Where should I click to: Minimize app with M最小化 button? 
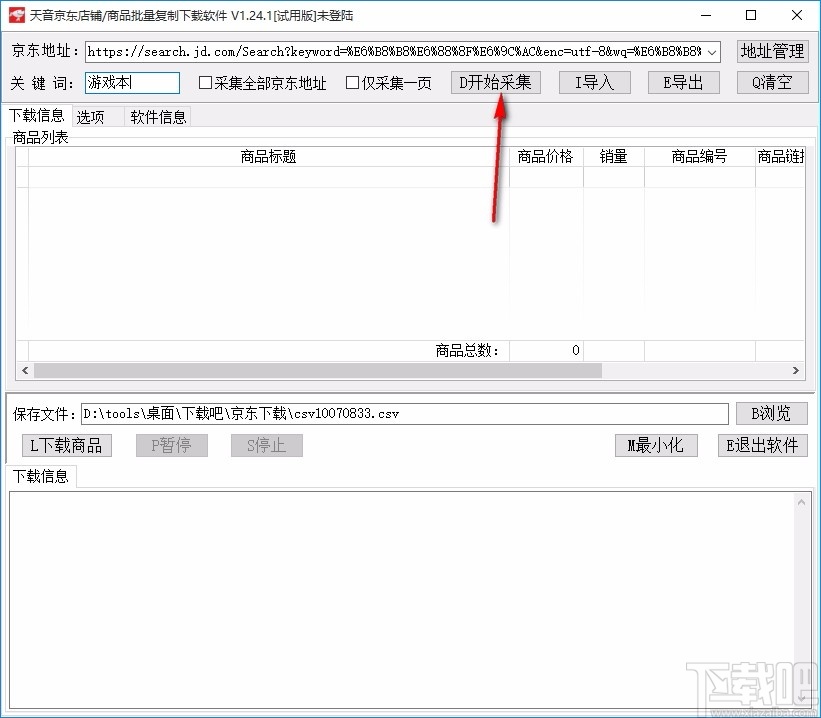pyautogui.click(x=657, y=445)
